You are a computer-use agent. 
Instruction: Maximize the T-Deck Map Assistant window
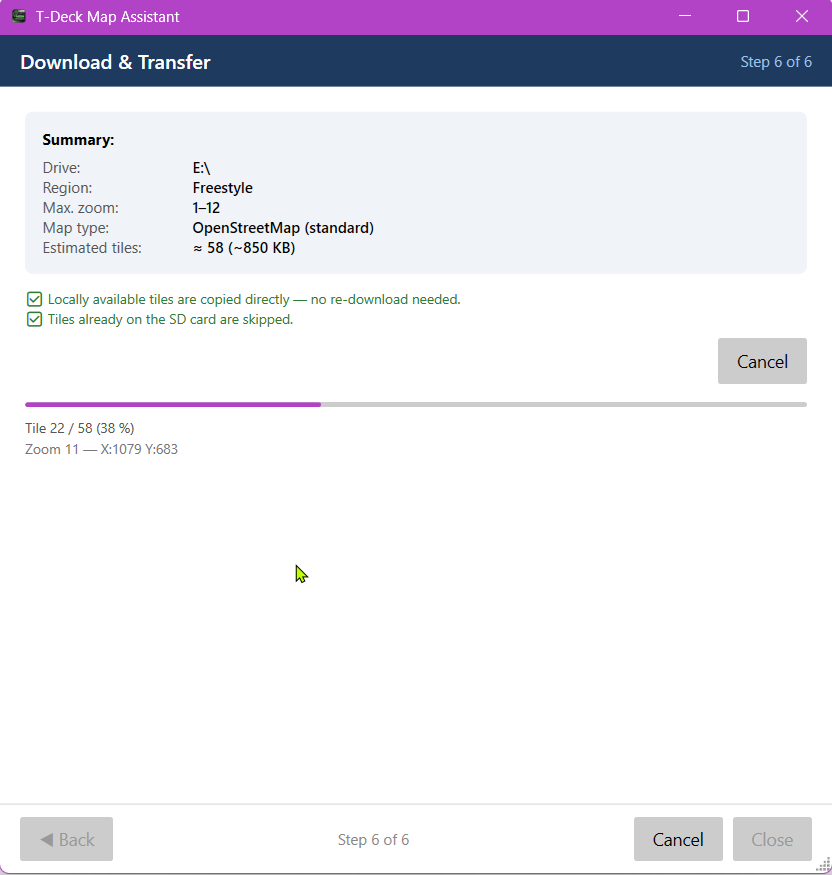pos(743,16)
